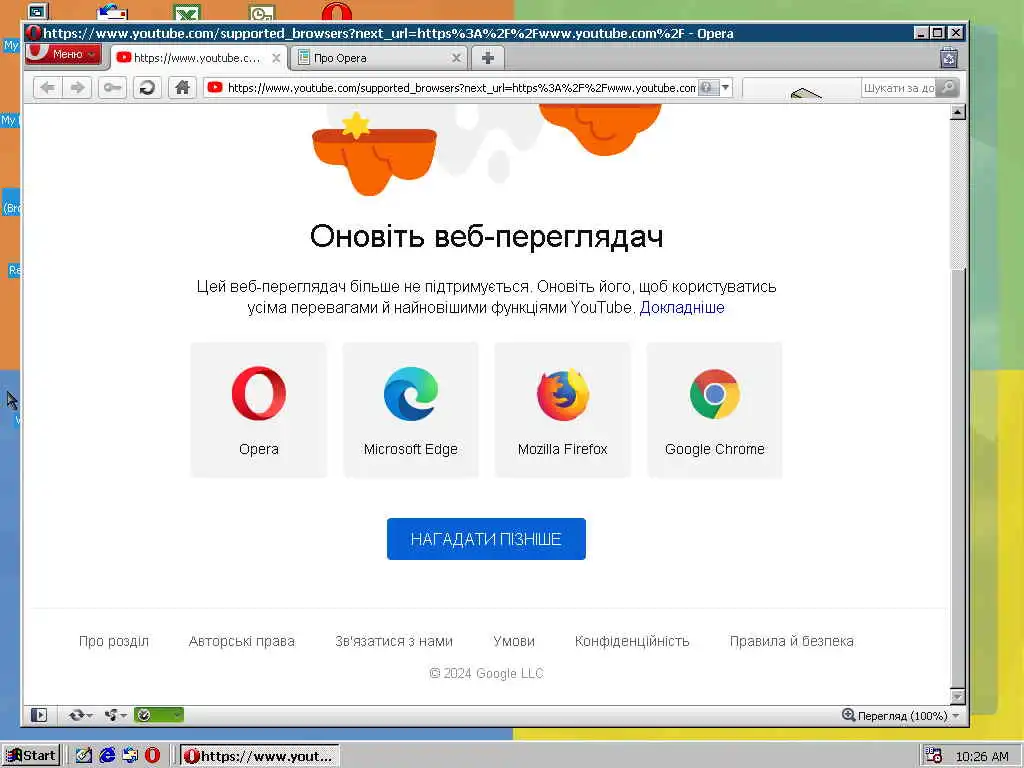
Task: Click the Оновіть веб-переглядач heading
Action: click(x=487, y=236)
